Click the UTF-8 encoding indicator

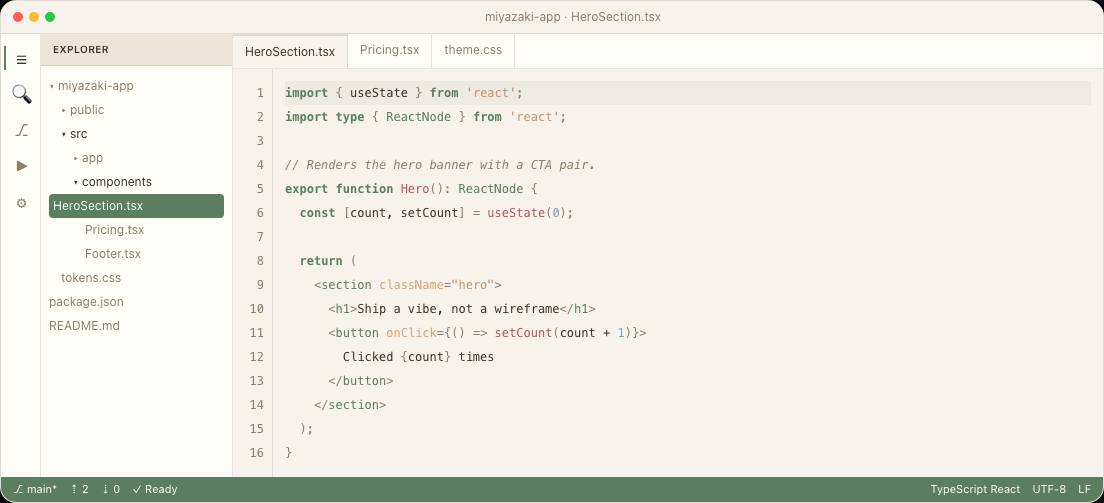[x=1049, y=489]
